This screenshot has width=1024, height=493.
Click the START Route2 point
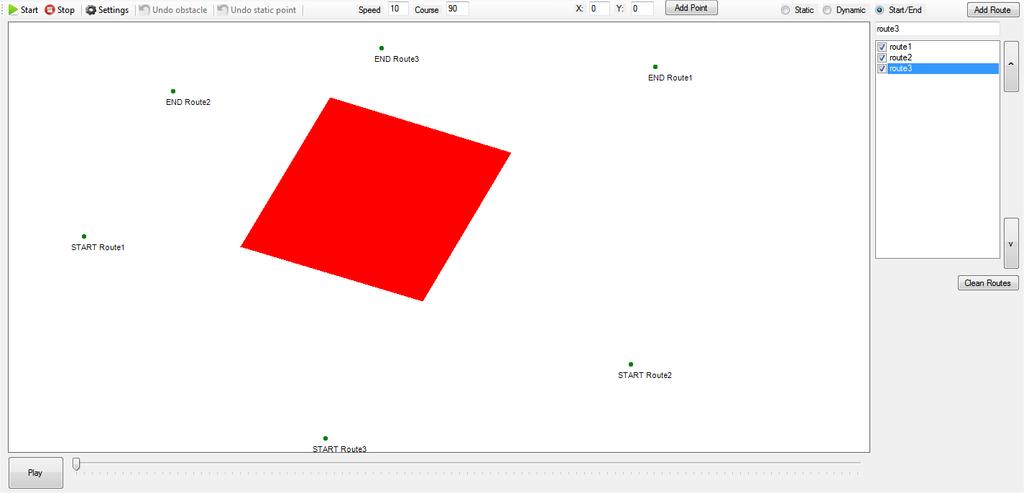[631, 364]
